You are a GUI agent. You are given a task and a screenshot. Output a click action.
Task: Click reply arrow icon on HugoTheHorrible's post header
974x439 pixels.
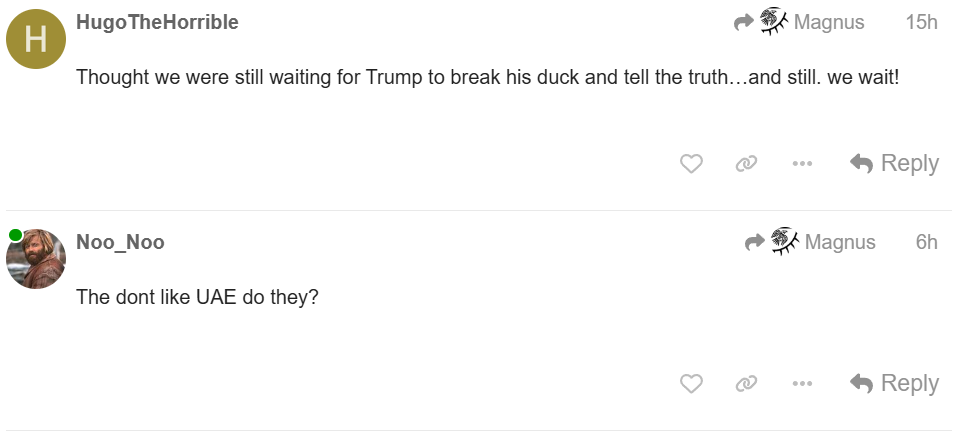743,22
